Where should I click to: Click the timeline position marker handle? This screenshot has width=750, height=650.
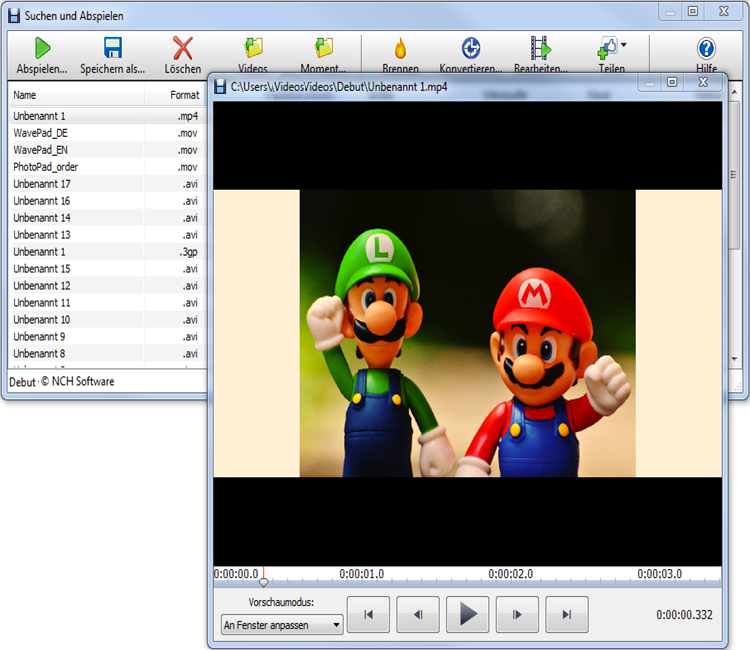tap(264, 583)
